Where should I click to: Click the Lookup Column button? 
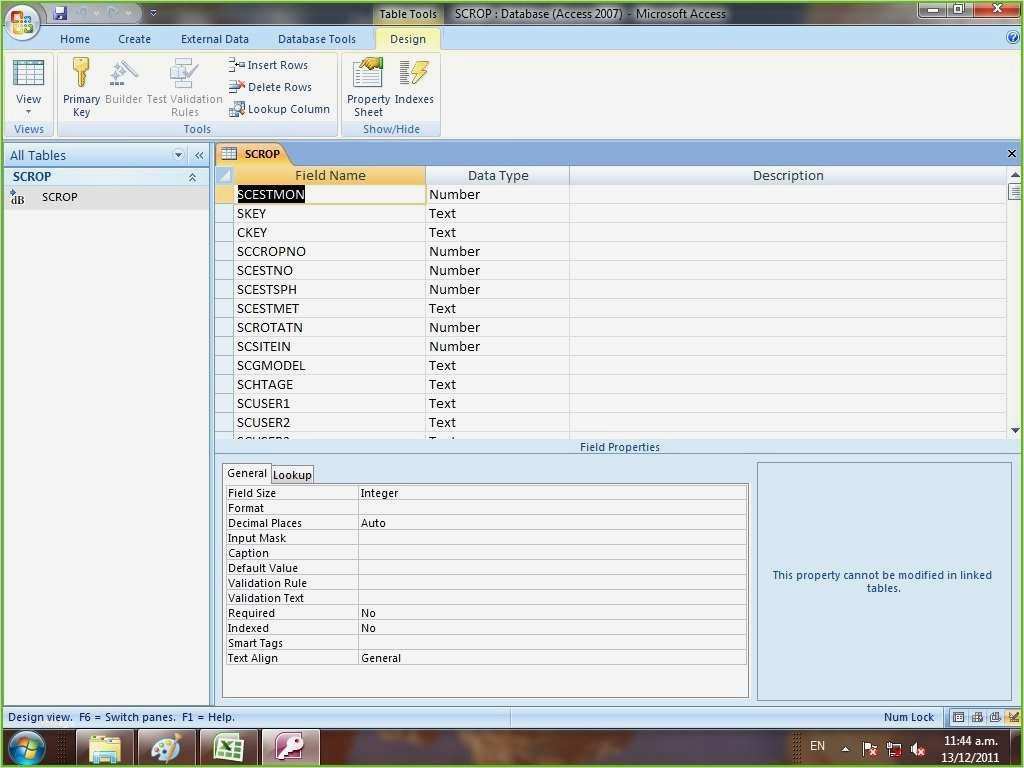click(x=279, y=109)
